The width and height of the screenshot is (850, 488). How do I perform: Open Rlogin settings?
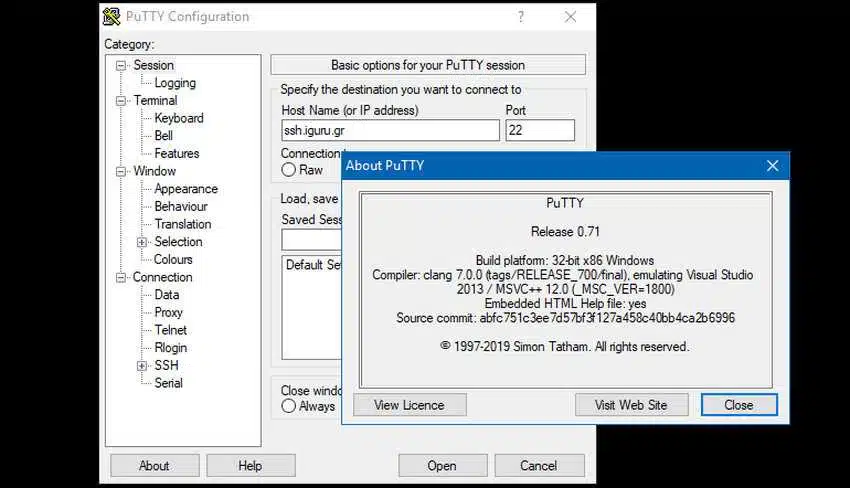pos(170,348)
